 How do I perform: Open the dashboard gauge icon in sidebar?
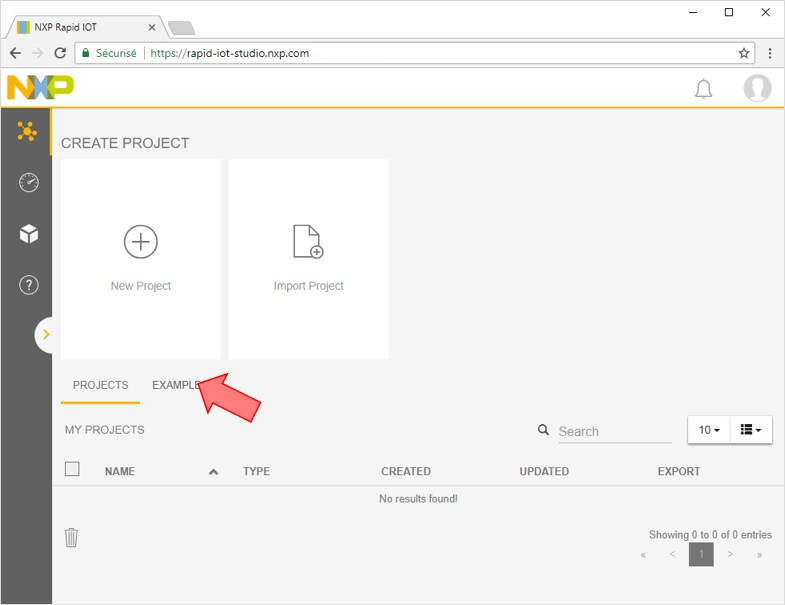[x=28, y=183]
